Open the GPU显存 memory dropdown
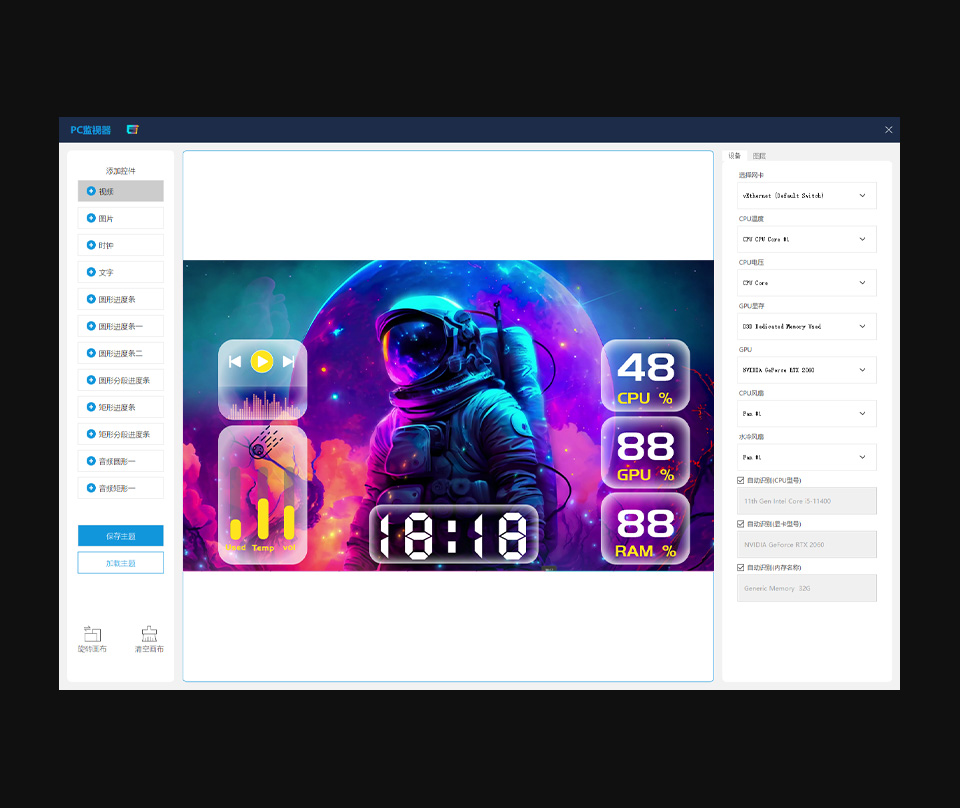The width and height of the screenshot is (960, 808). tap(806, 326)
